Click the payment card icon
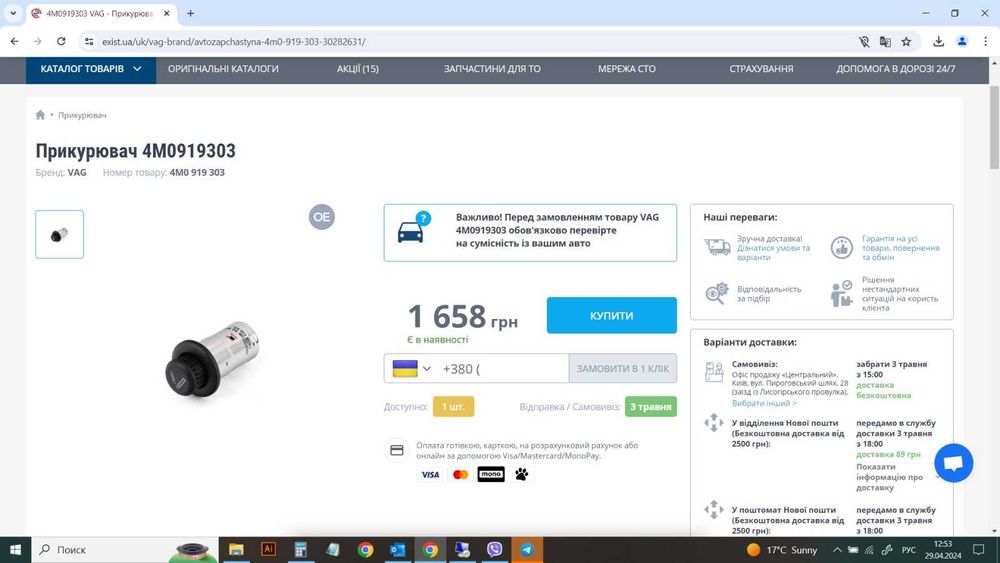 pyautogui.click(x=397, y=450)
